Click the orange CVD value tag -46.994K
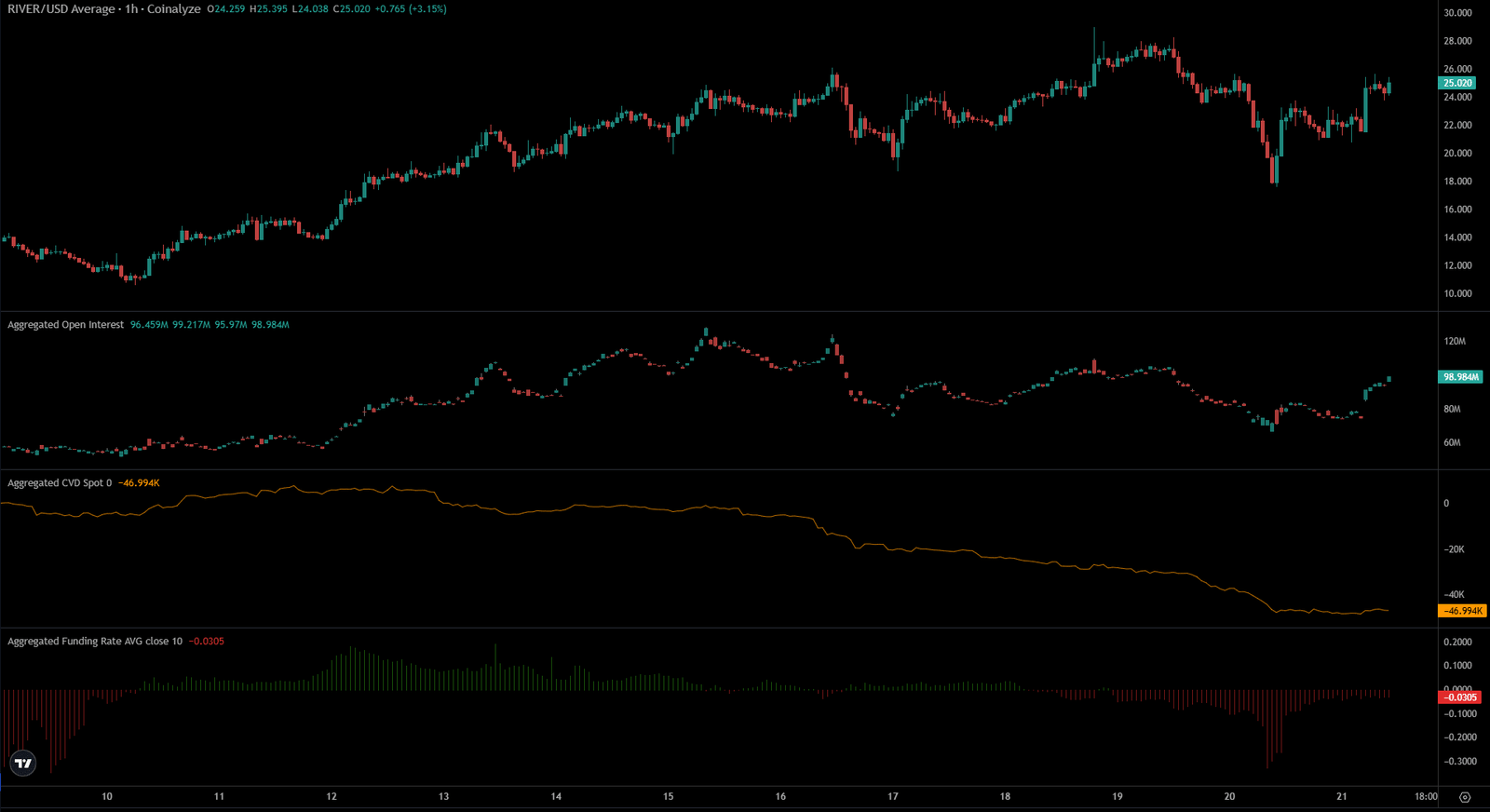This screenshot has height=812, width=1490. tap(1462, 611)
